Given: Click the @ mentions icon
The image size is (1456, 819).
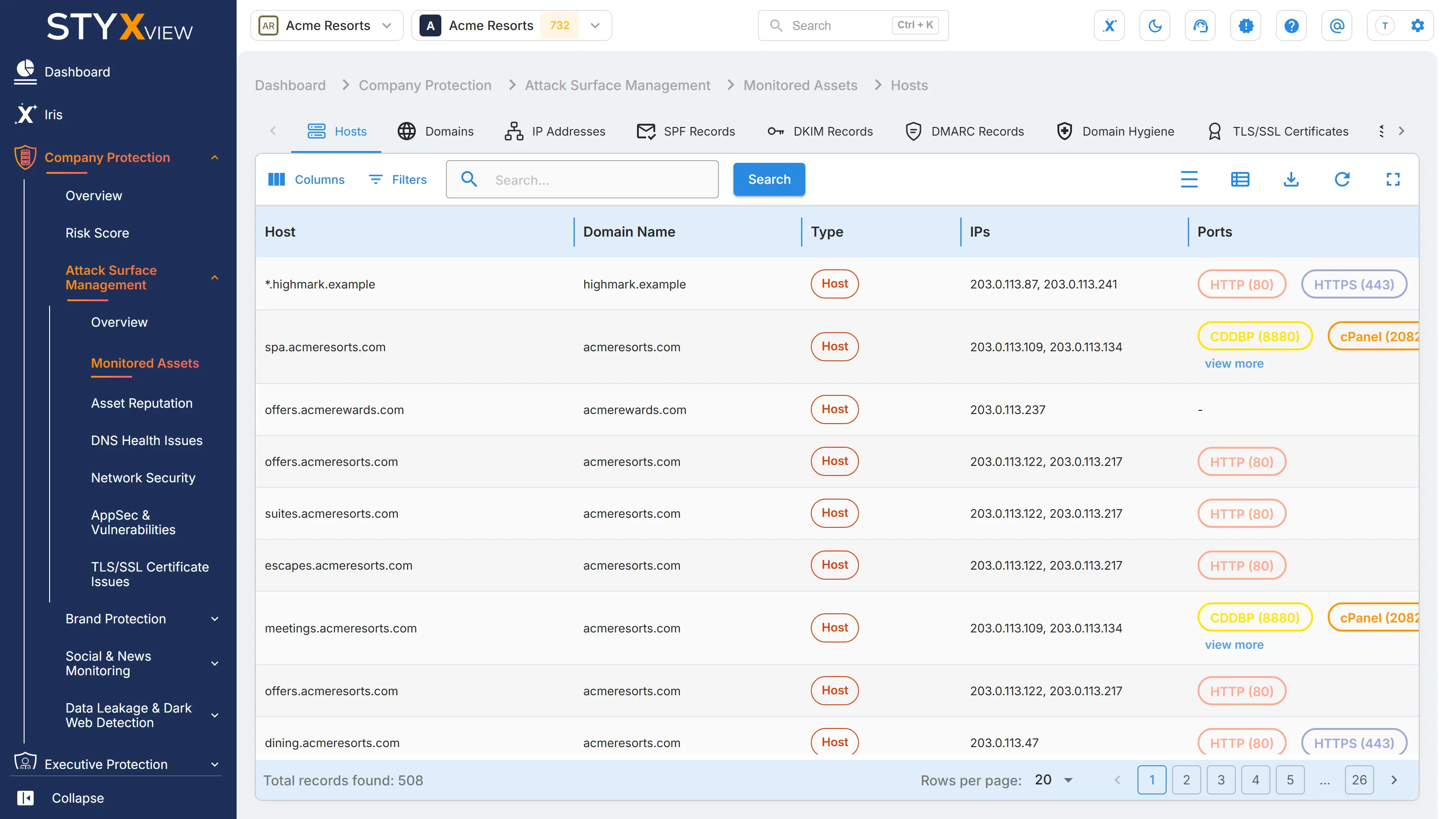Looking at the screenshot, I should [x=1337, y=25].
